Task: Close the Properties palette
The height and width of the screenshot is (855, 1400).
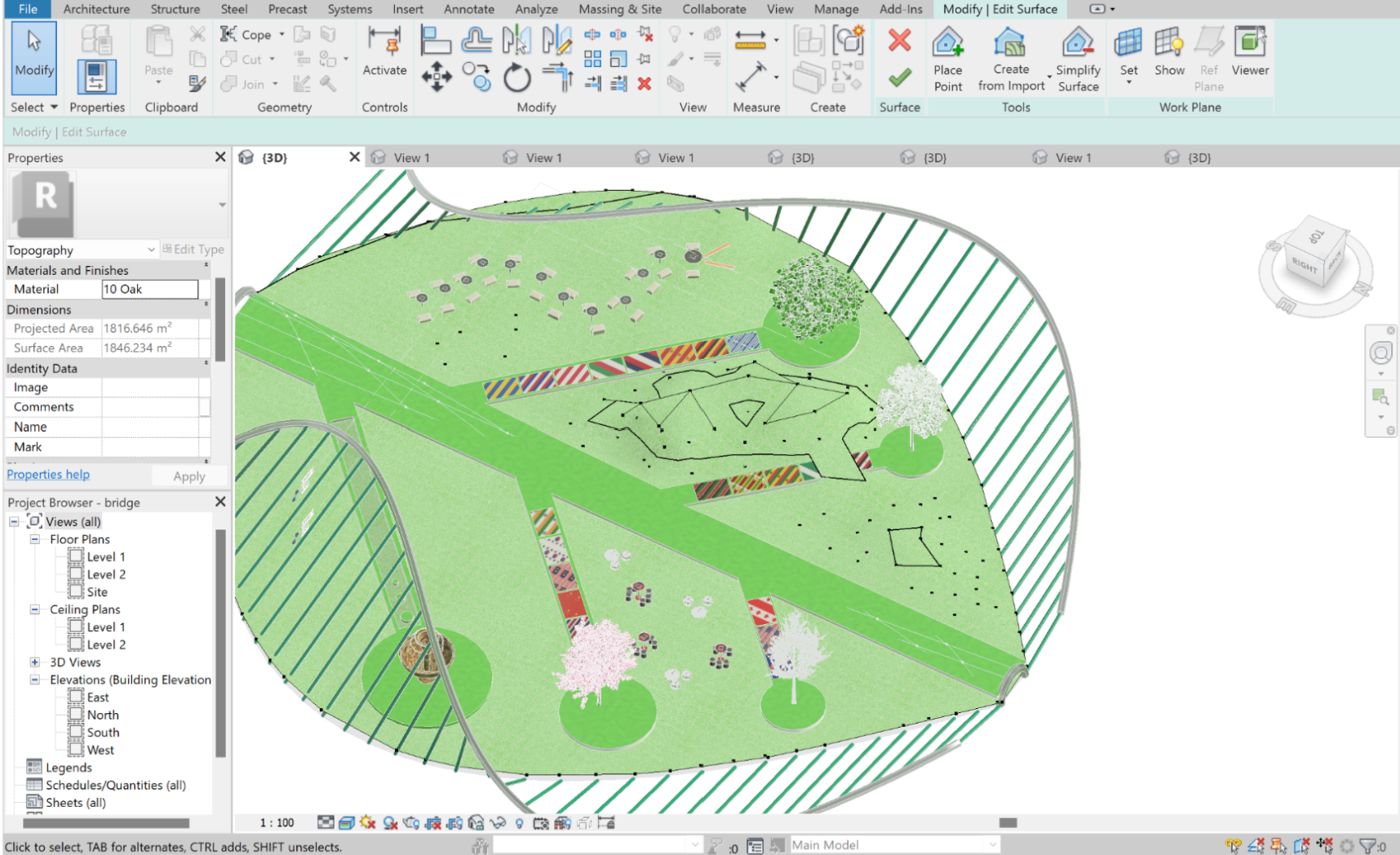Action: 219,157
